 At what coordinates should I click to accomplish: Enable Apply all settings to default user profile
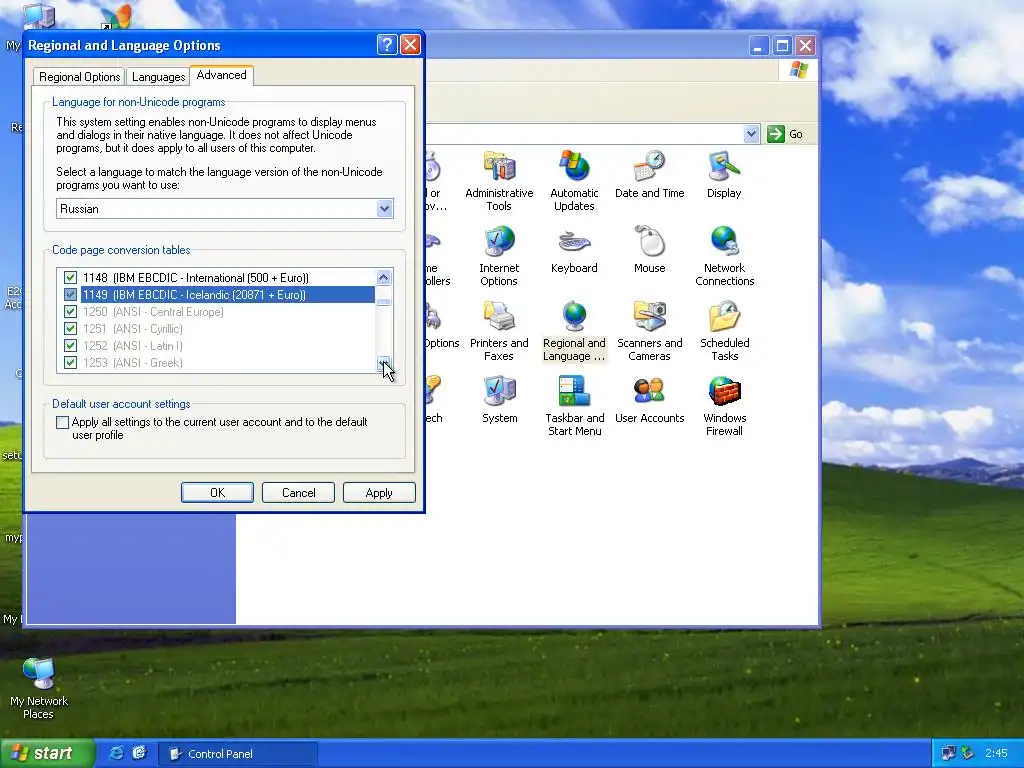(x=63, y=423)
